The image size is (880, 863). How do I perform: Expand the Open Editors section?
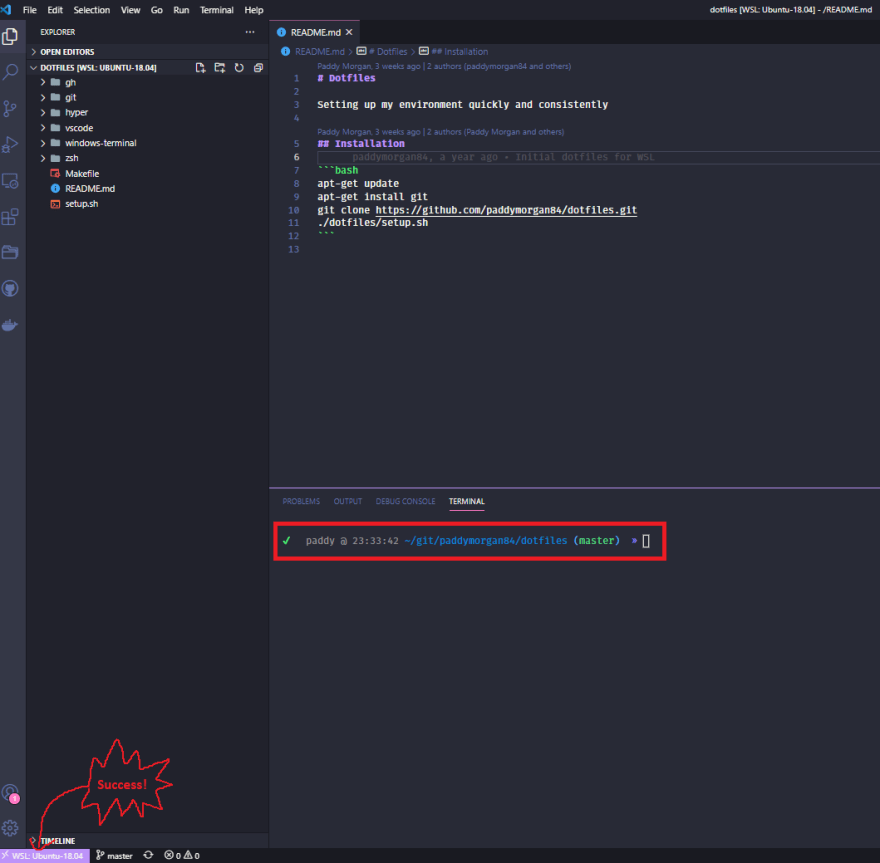click(x=67, y=52)
